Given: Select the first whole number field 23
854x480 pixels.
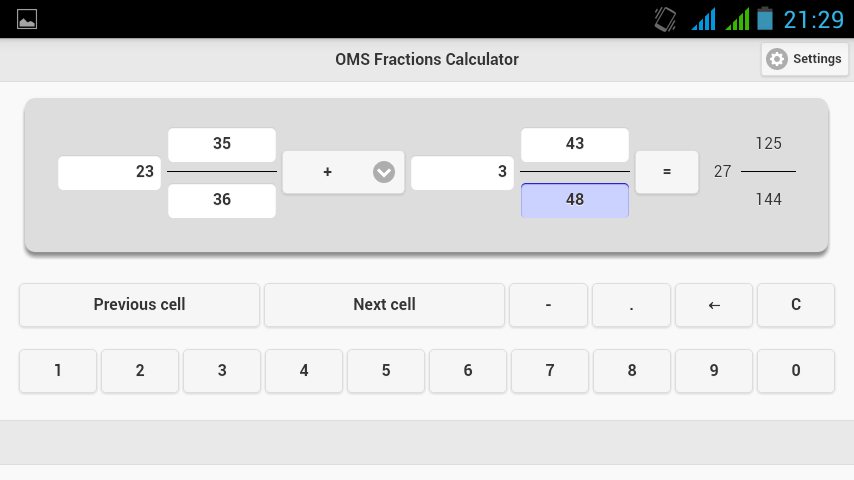Looking at the screenshot, I should click(x=109, y=172).
